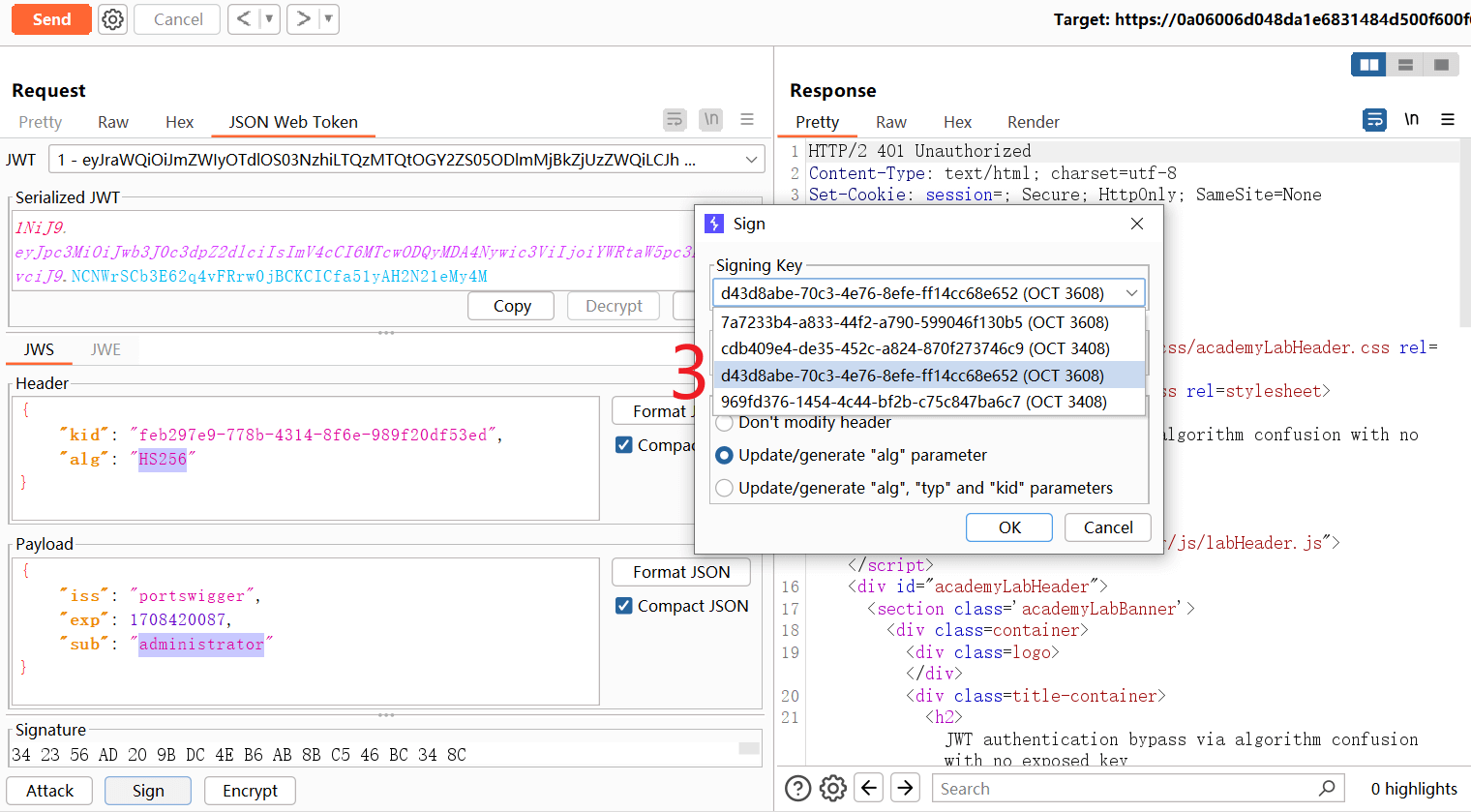This screenshot has width=1471, height=812.
Task: Collapse the Signing Key dropdown
Action: coord(1131,293)
